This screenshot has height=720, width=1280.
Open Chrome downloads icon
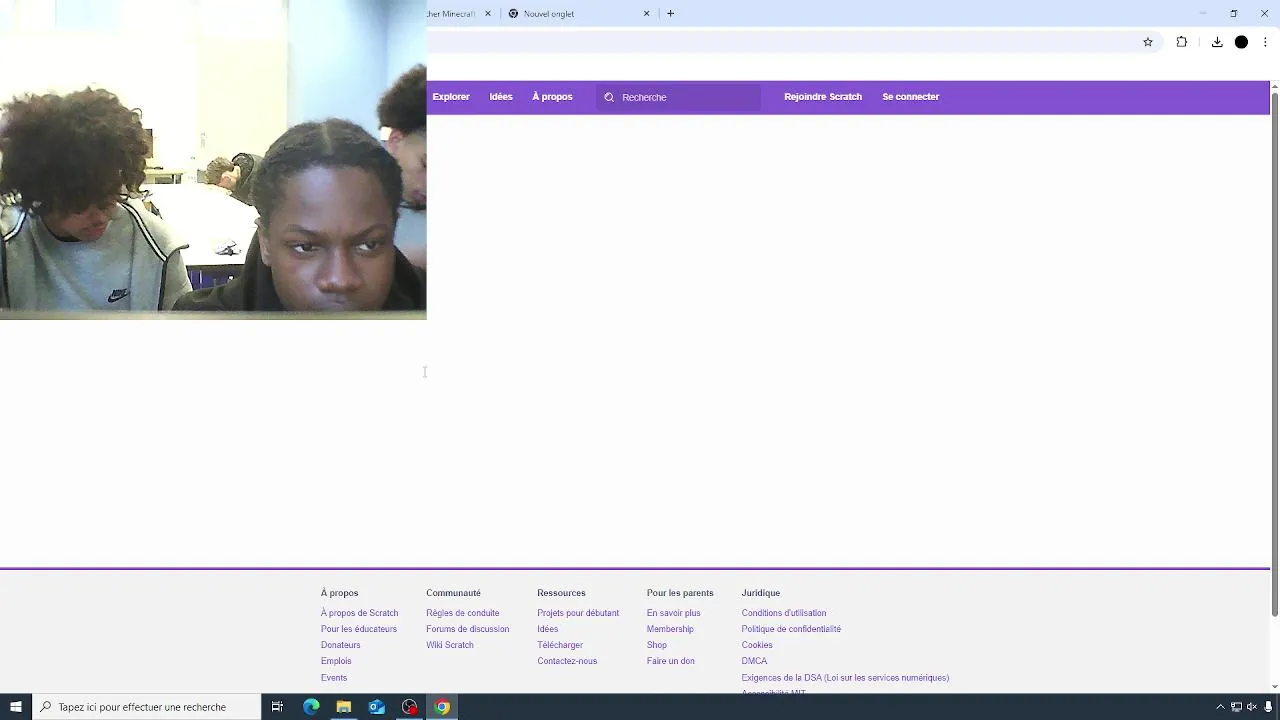tap(1217, 42)
